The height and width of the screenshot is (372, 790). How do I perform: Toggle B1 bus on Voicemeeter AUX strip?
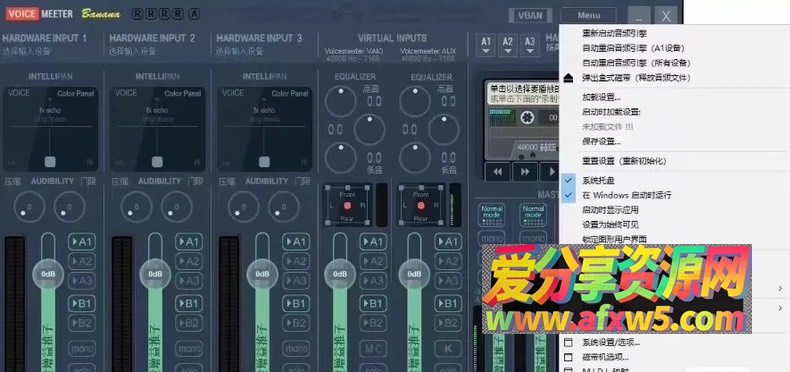[x=448, y=303]
